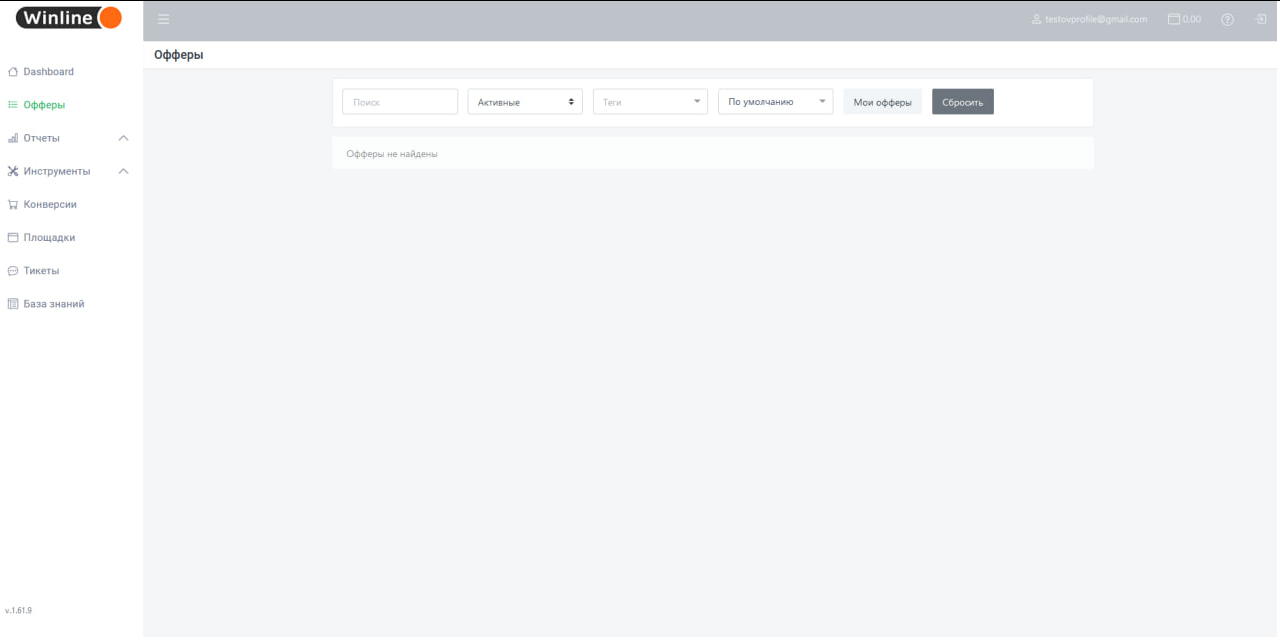Screen dimensions: 1280x637
Task: Click the hamburger menu icon in header
Action: [163, 19]
